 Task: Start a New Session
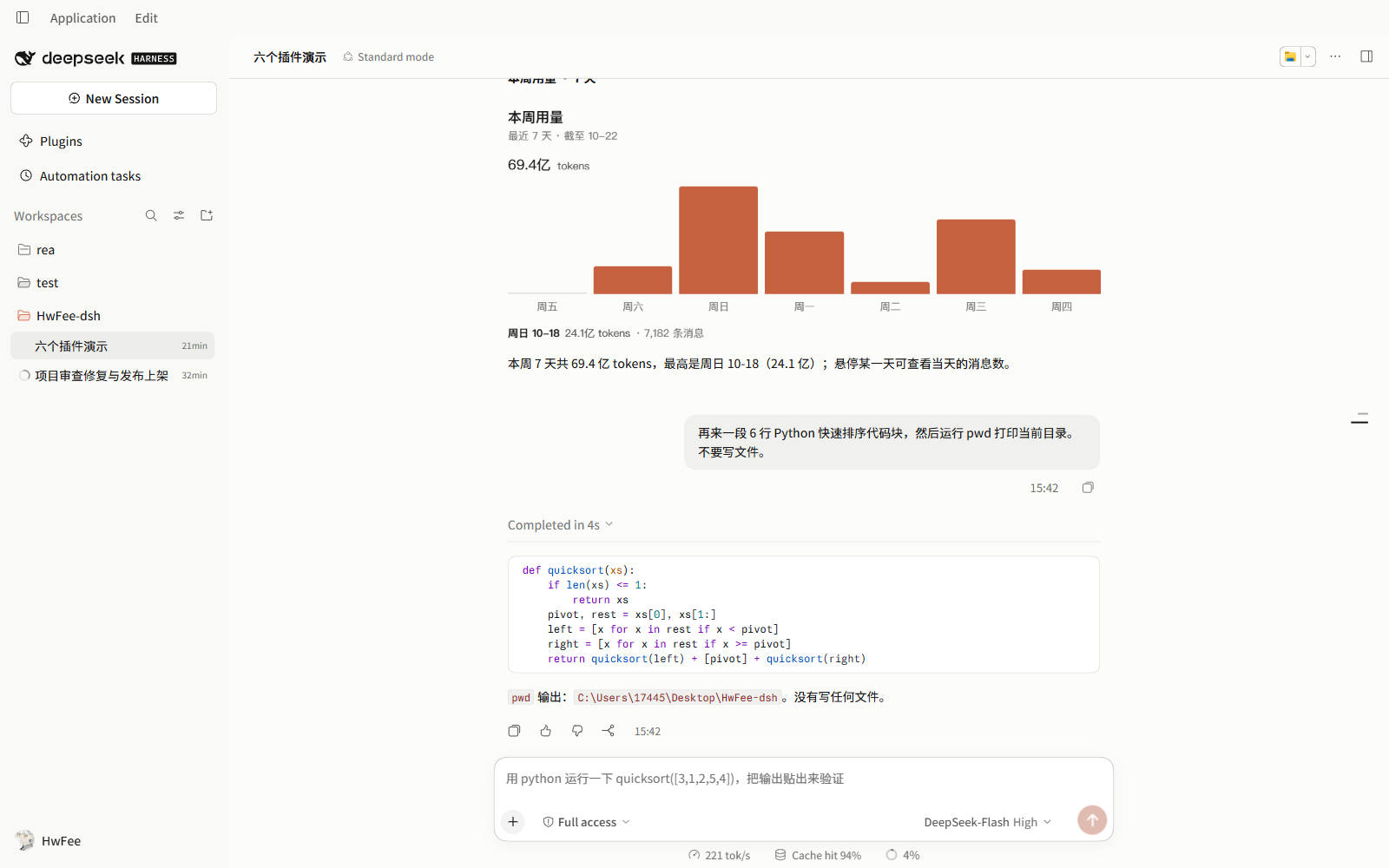pyautogui.click(x=114, y=98)
